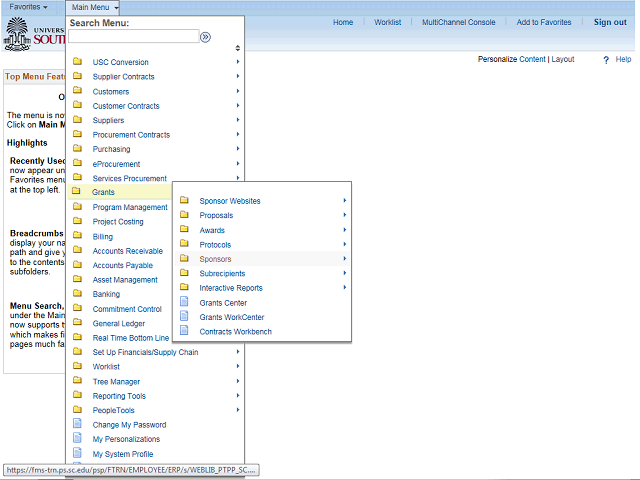The image size is (640, 480).
Task: Select Subrecipients in the Grants submenu
Action: point(222,273)
